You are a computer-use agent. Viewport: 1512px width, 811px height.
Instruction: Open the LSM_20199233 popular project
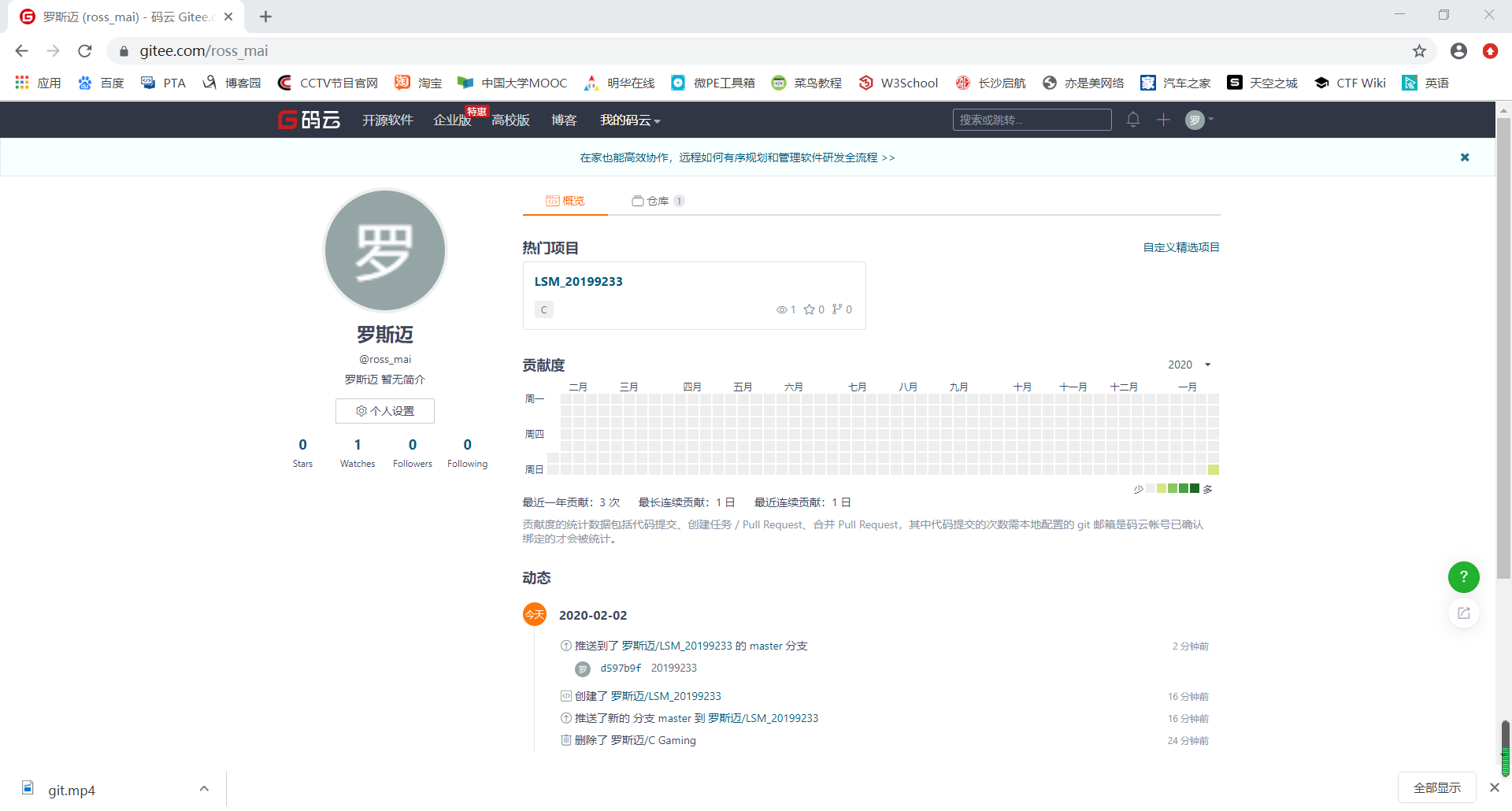click(x=578, y=281)
